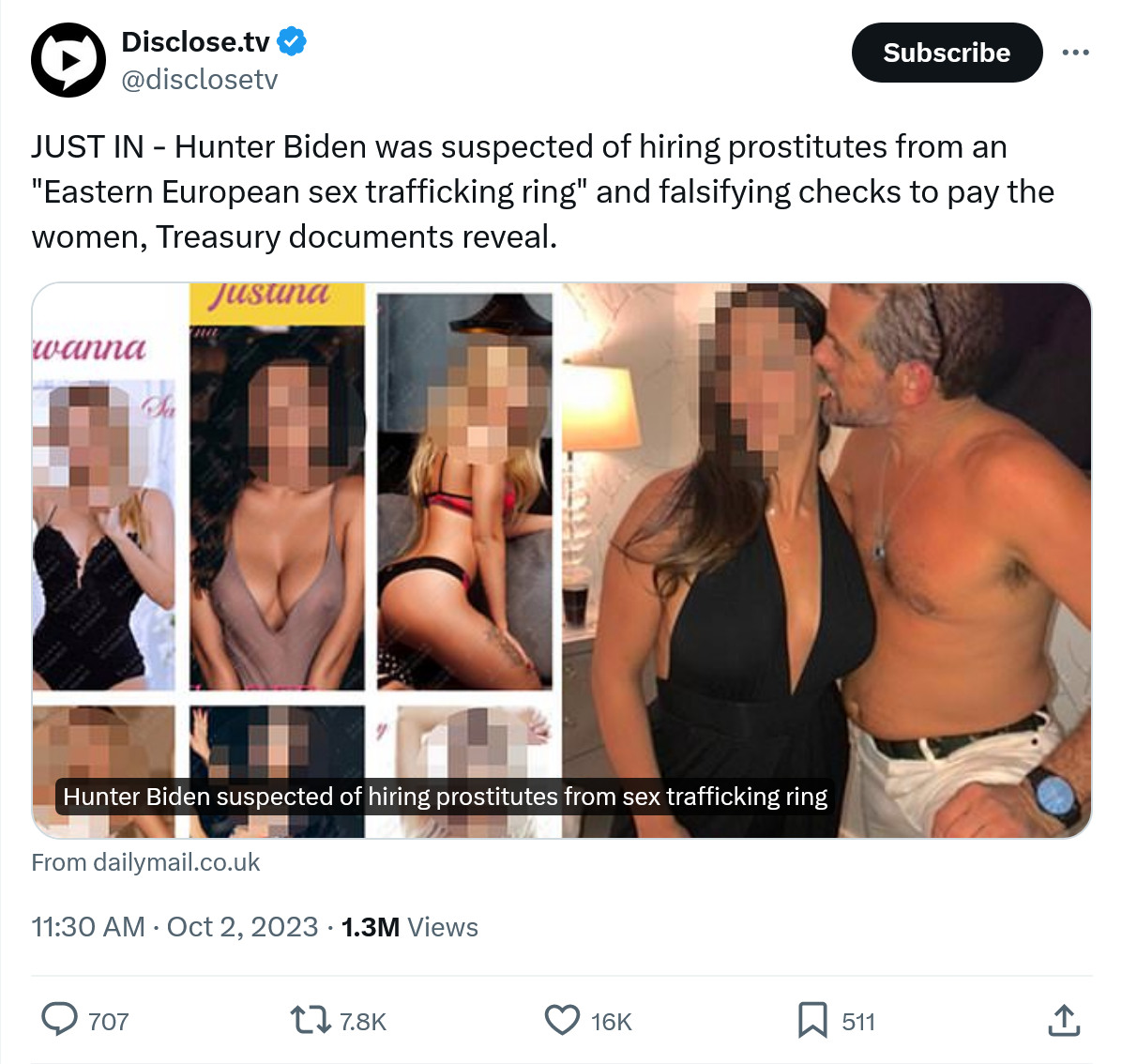1122x1064 pixels.
Task: Bookmark the post with bookmark icon
Action: [812, 1020]
